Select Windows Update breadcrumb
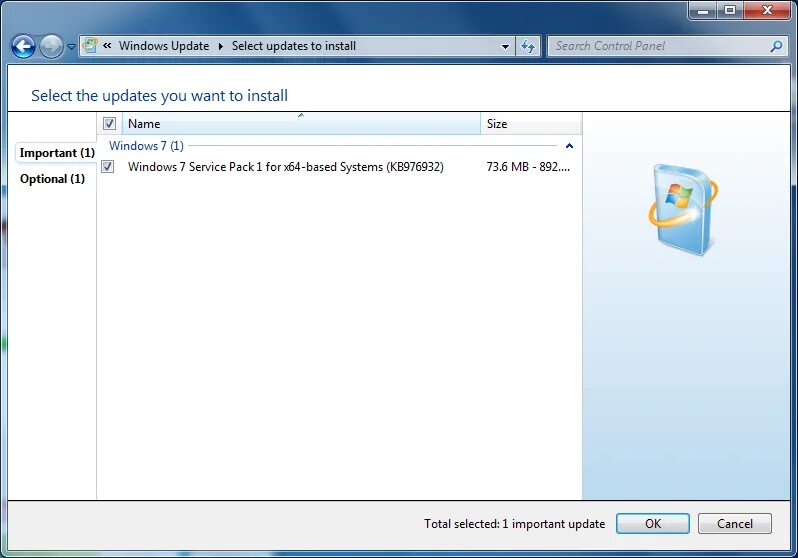The image size is (798, 558). pos(164,46)
